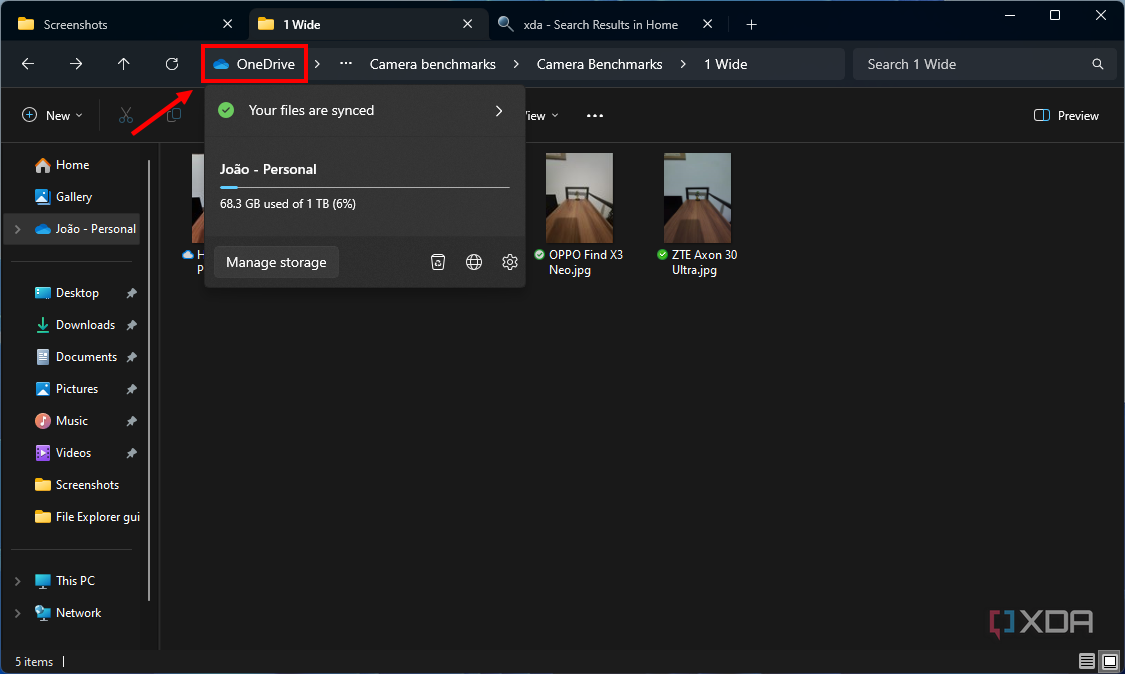Open OneDrive settings via the gear icon

click(x=510, y=262)
